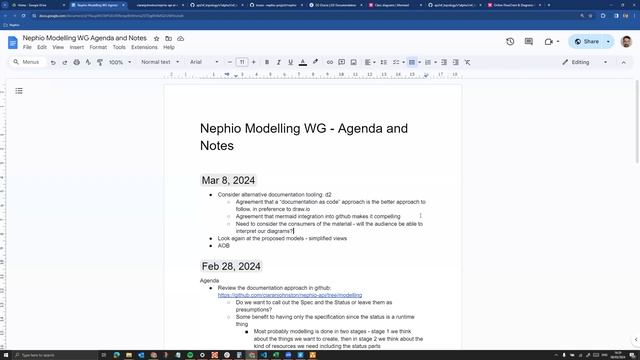Add a comment from toolbar icon
Screen dimensions: 640x360
[x=341, y=62]
